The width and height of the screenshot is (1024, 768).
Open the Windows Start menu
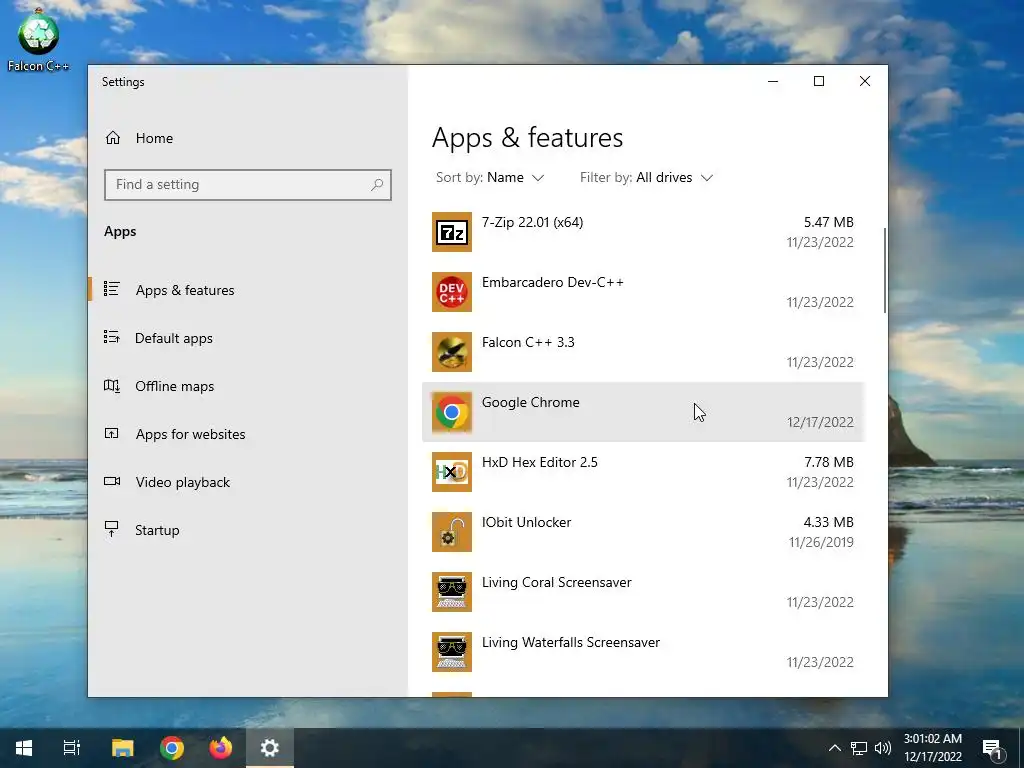point(24,748)
